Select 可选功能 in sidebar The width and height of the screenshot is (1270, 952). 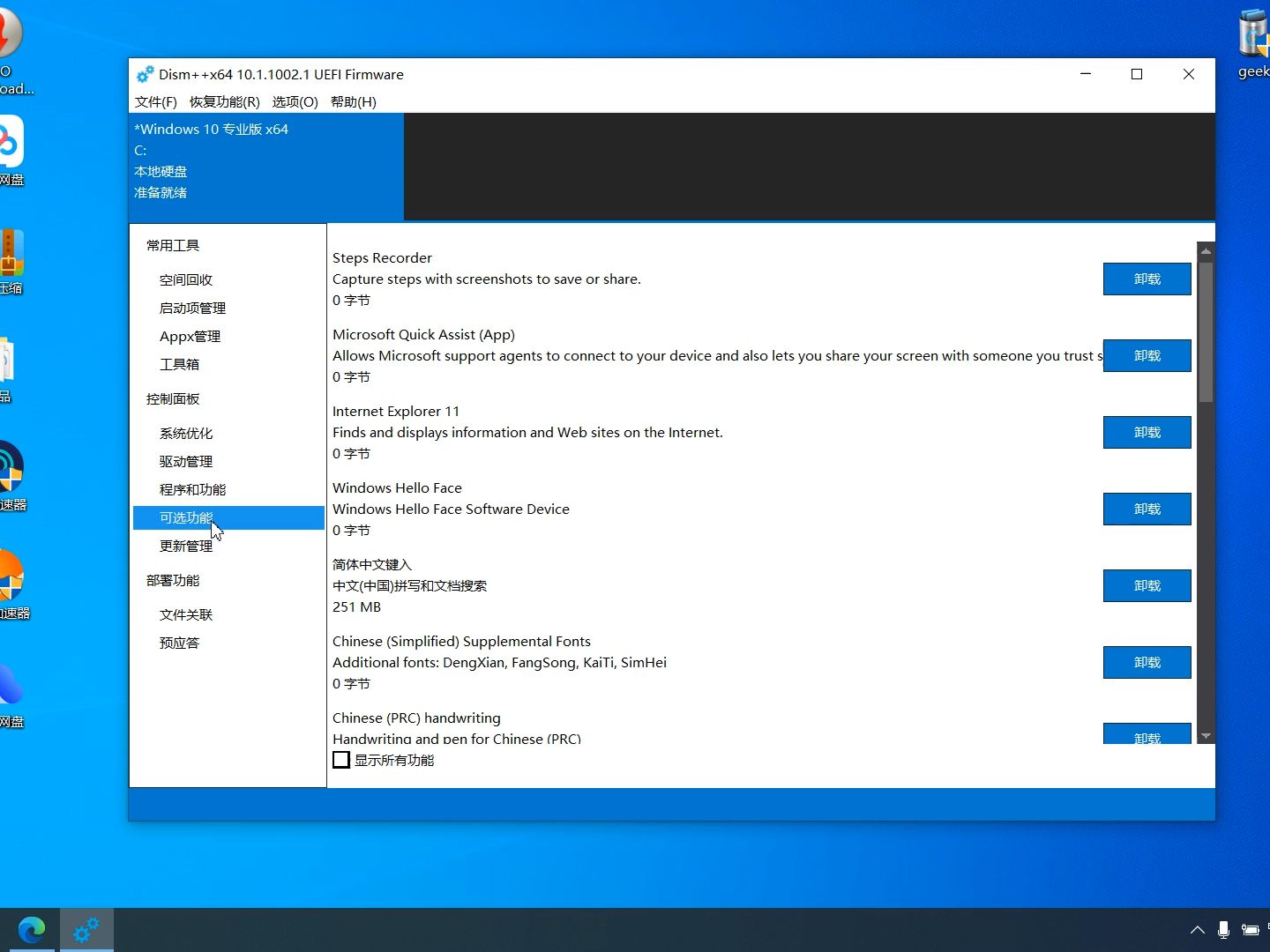228,518
